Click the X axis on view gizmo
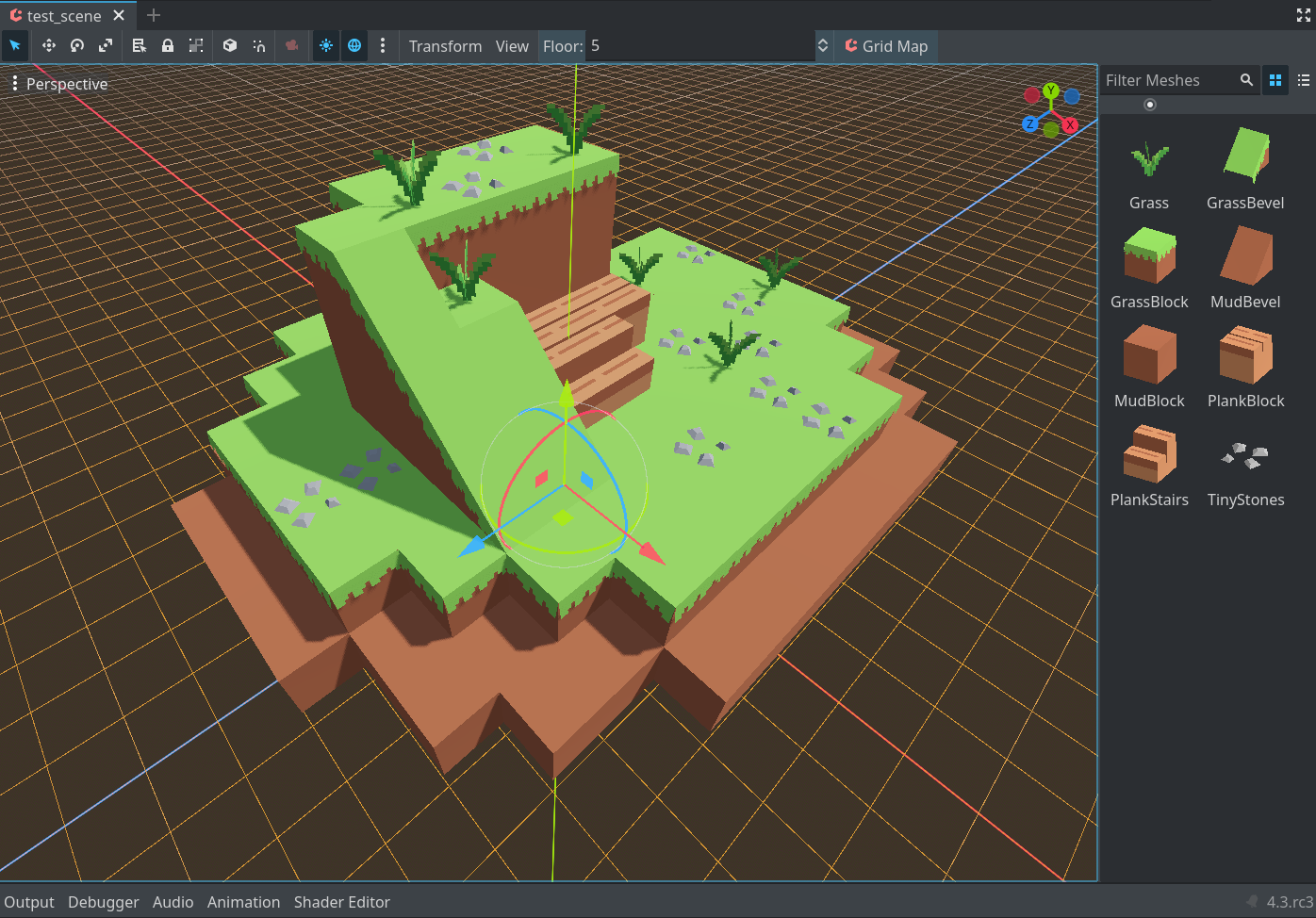This screenshot has width=1316, height=918. pos(1070,124)
